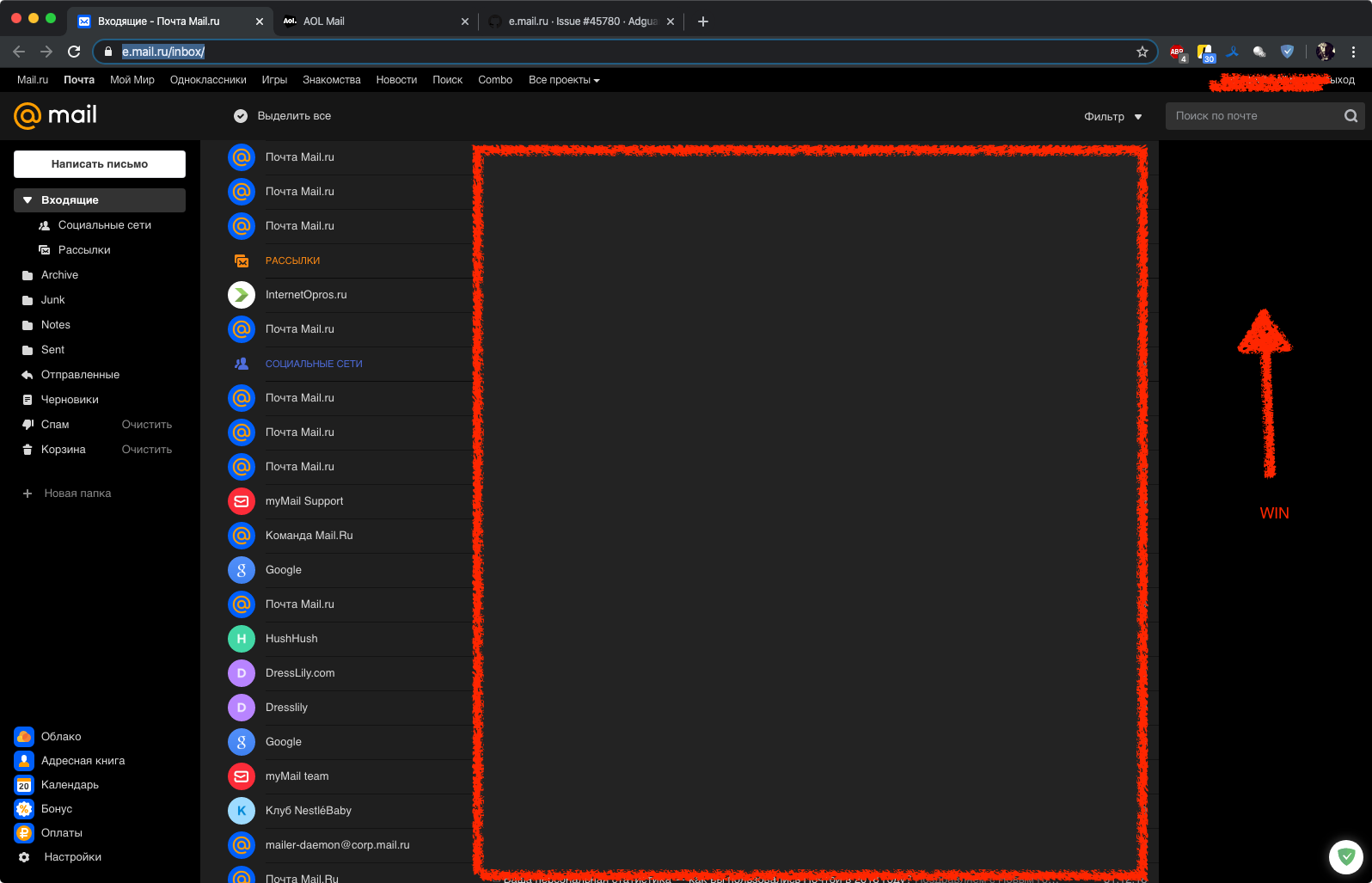1372x883 pixels.
Task: Collapse the Входящие folder triangle
Action: [28, 200]
